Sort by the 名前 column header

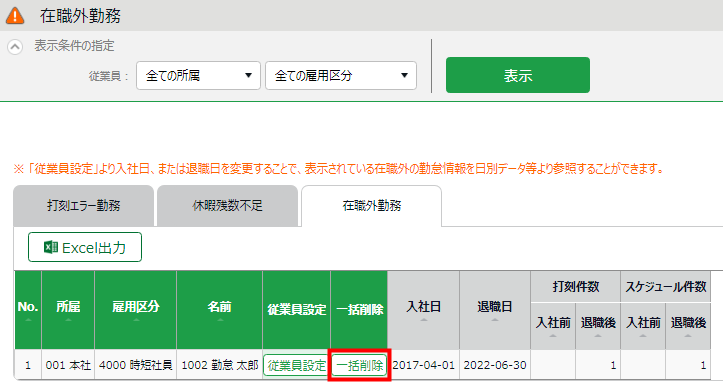point(219,310)
